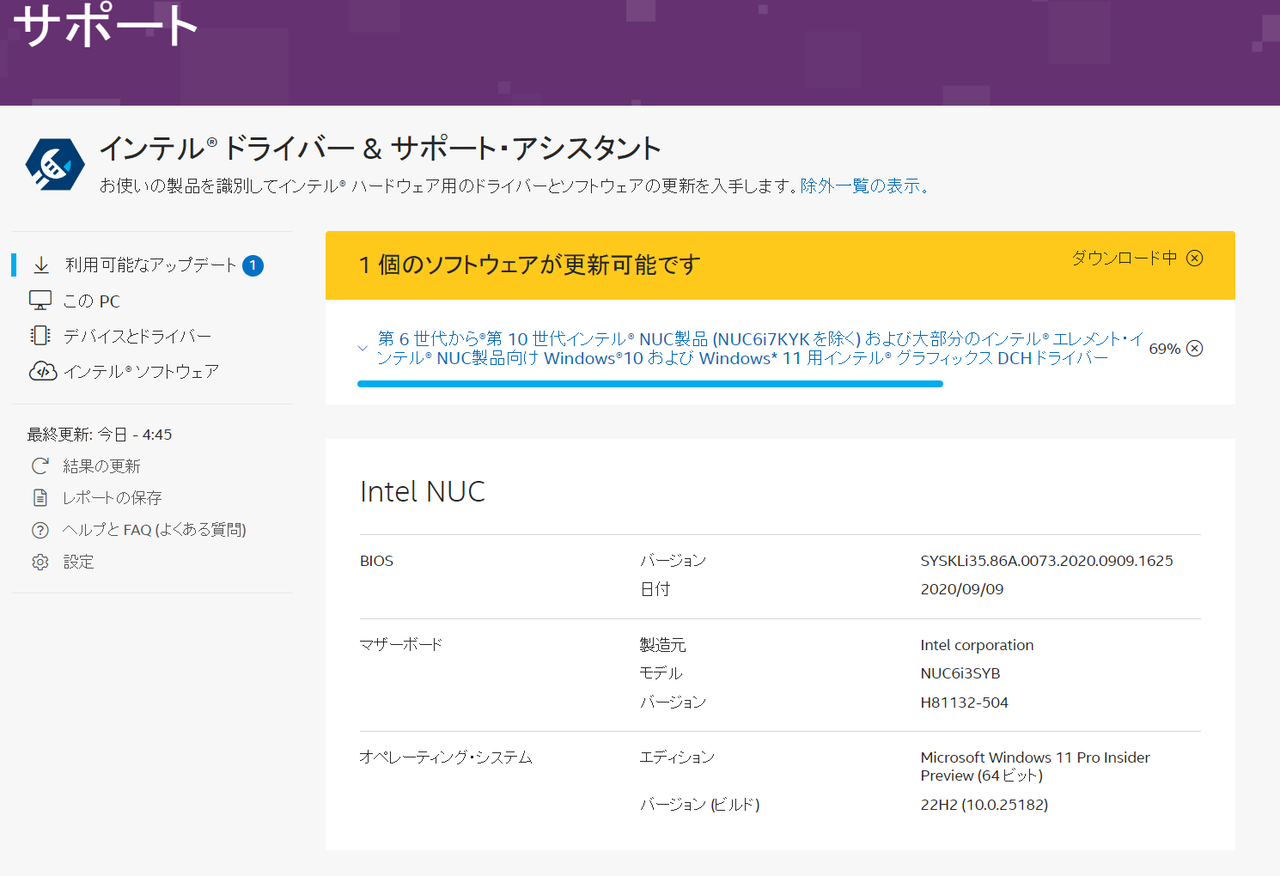The width and height of the screenshot is (1280, 876).
Task: Click the Intel corporation manufacturer value
Action: [x=977, y=645]
